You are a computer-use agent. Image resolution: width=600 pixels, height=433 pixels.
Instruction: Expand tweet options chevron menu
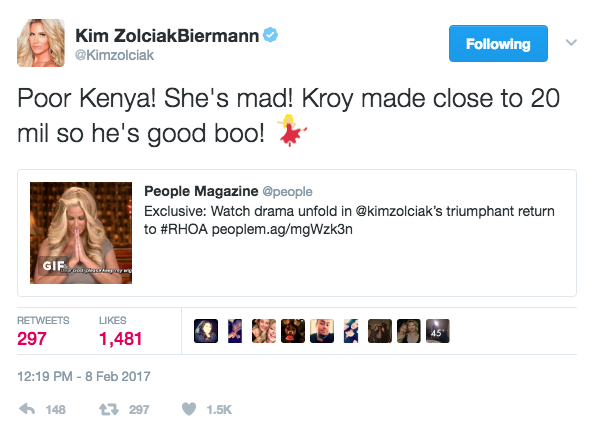[572, 43]
